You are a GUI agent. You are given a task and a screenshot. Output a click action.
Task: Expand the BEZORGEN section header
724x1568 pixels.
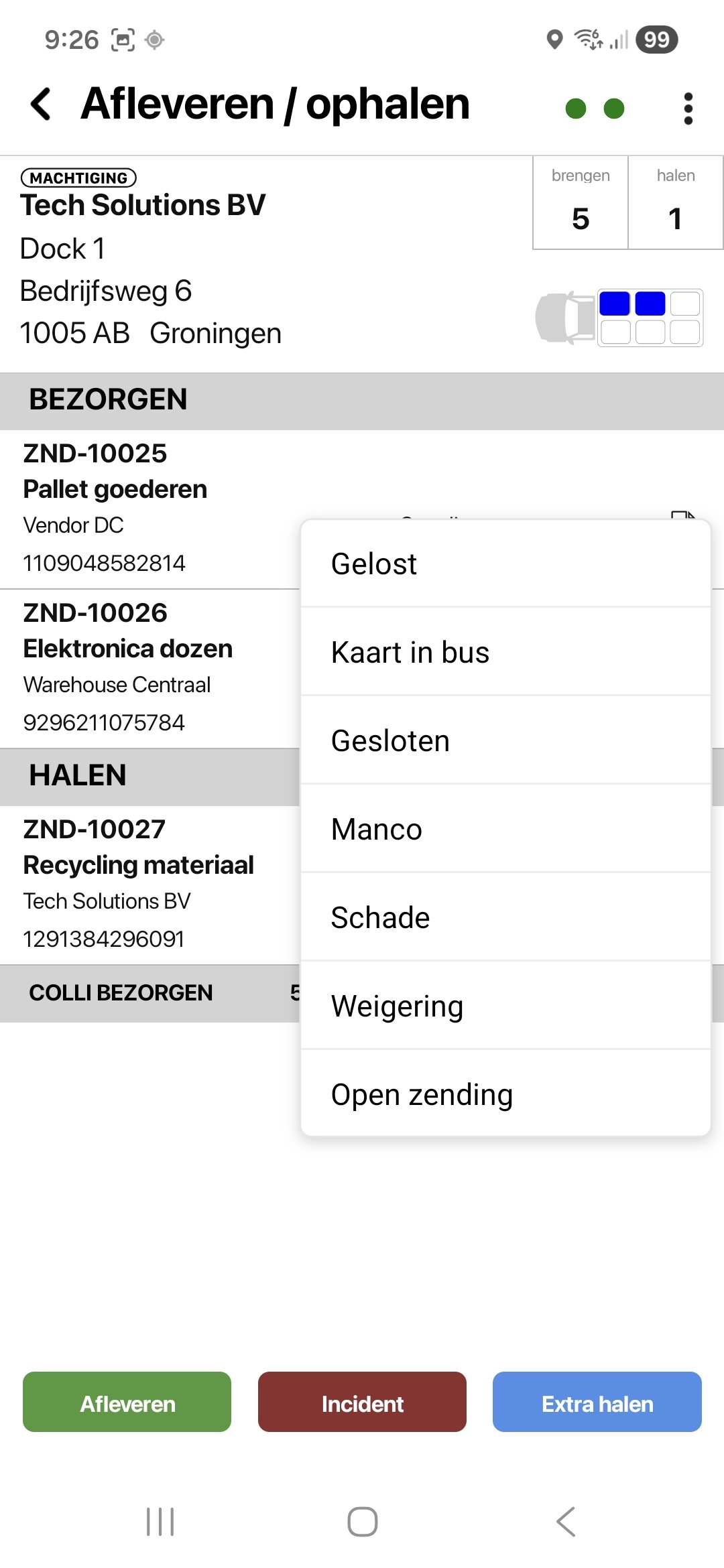click(x=107, y=400)
